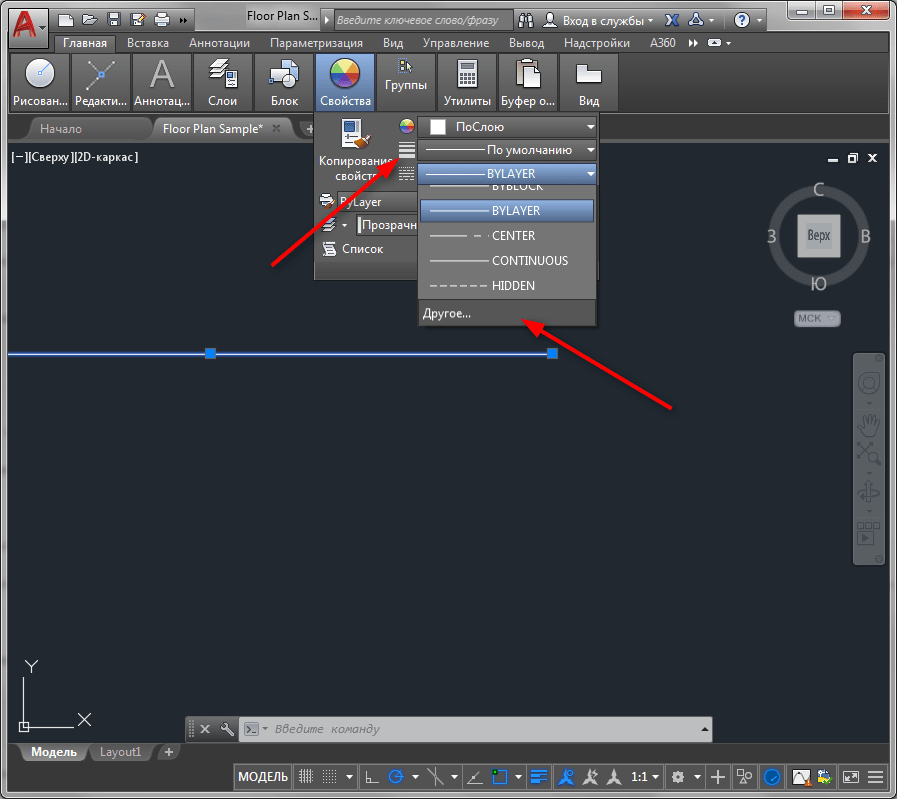Open the Блок ribbon panel

[x=284, y=82]
